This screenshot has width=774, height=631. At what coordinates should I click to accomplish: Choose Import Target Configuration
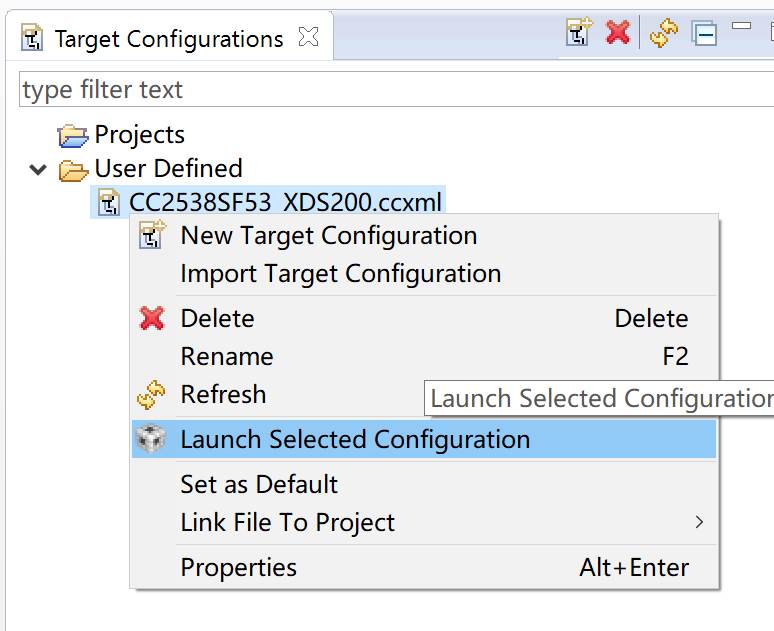340,274
